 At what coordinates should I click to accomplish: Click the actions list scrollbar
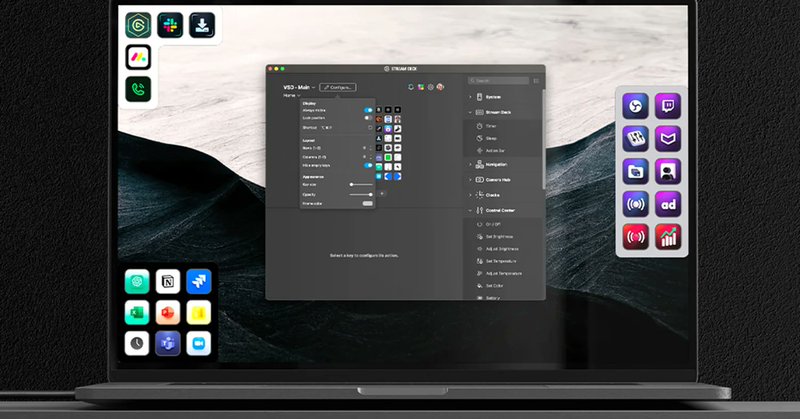[x=544, y=140]
